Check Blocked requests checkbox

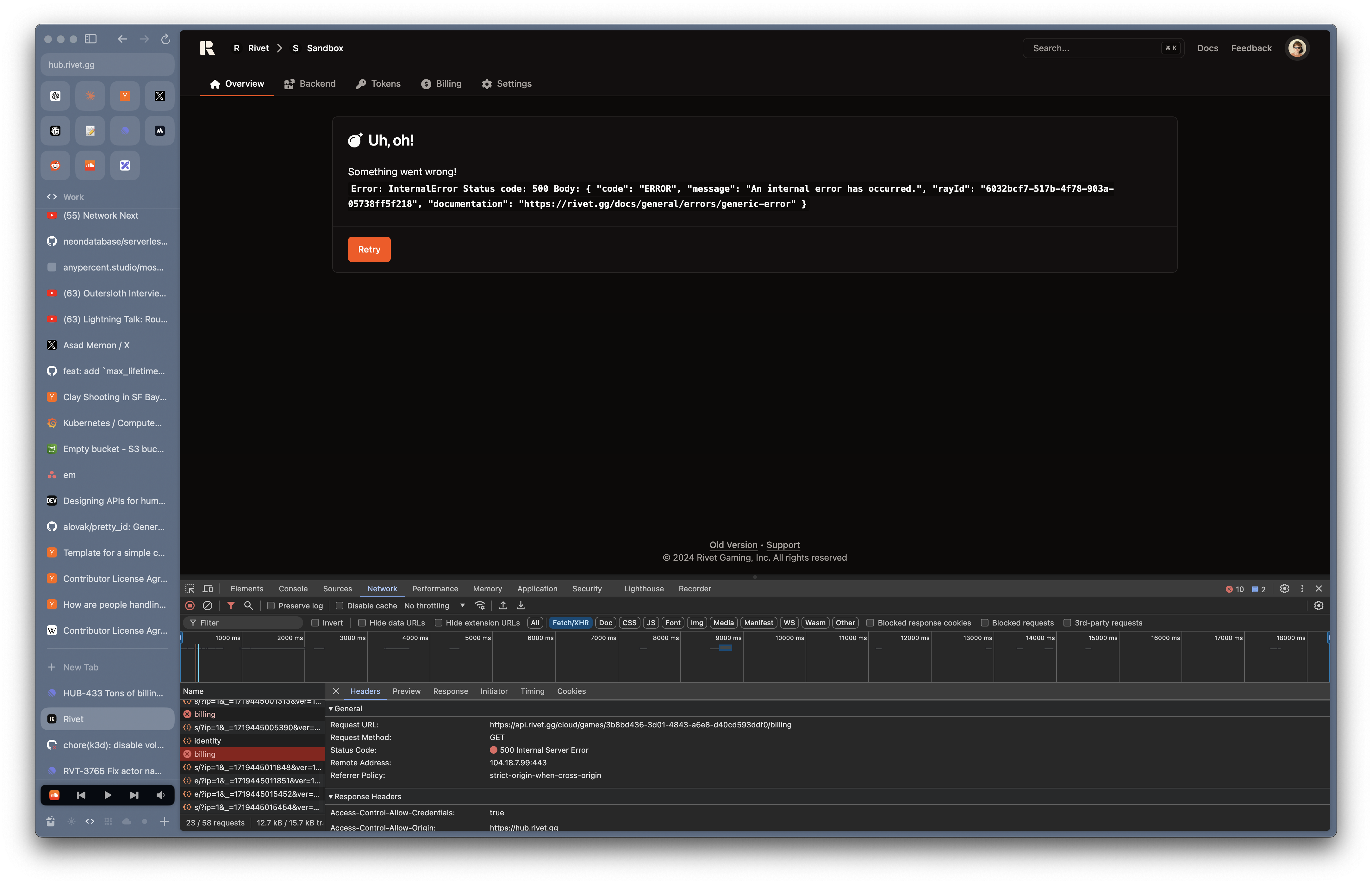tap(984, 623)
